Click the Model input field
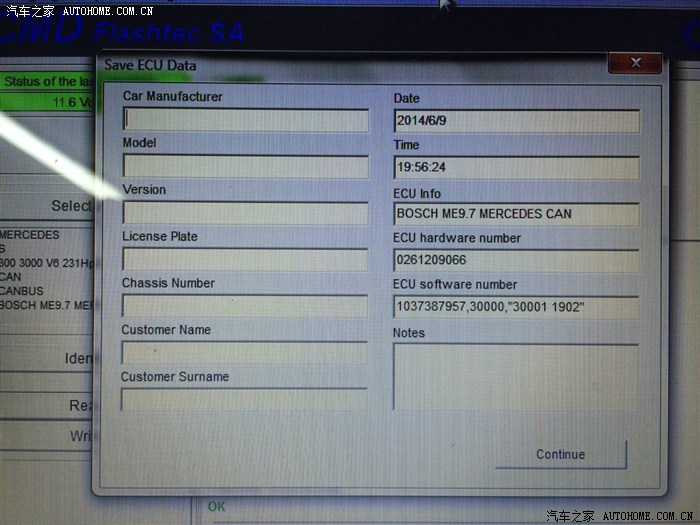700x525 pixels. click(246, 167)
